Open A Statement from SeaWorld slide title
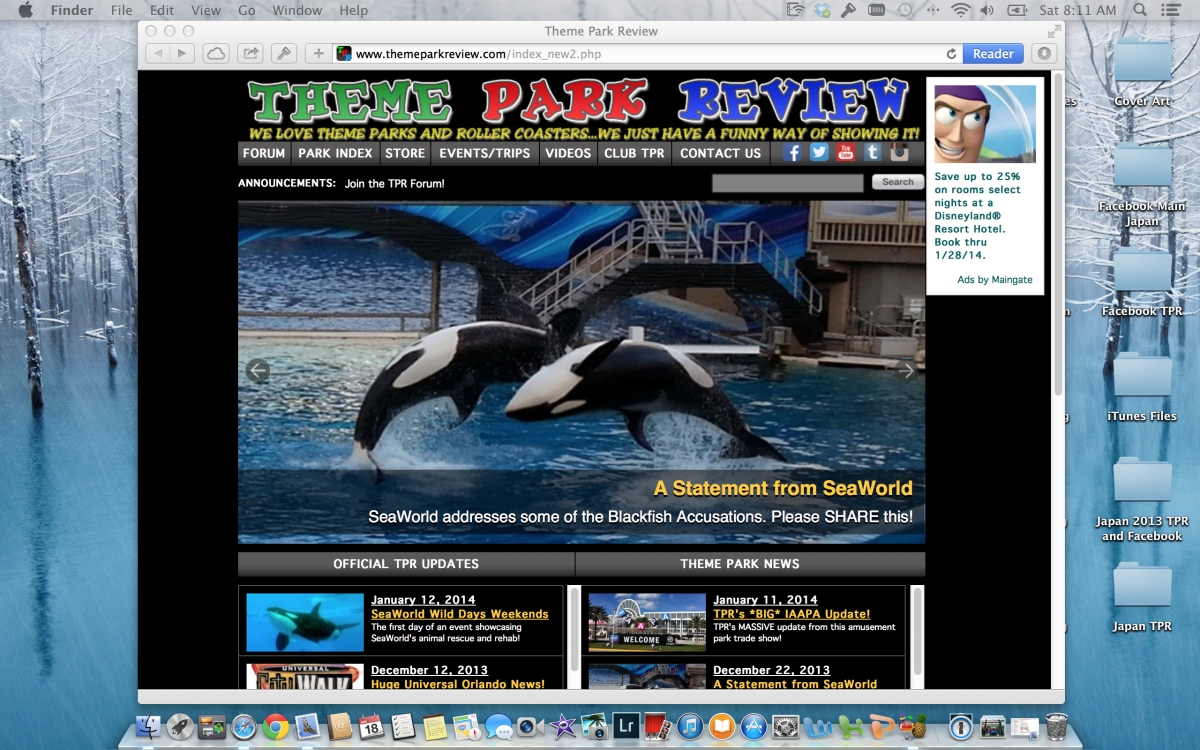This screenshot has height=750, width=1200. (x=783, y=489)
